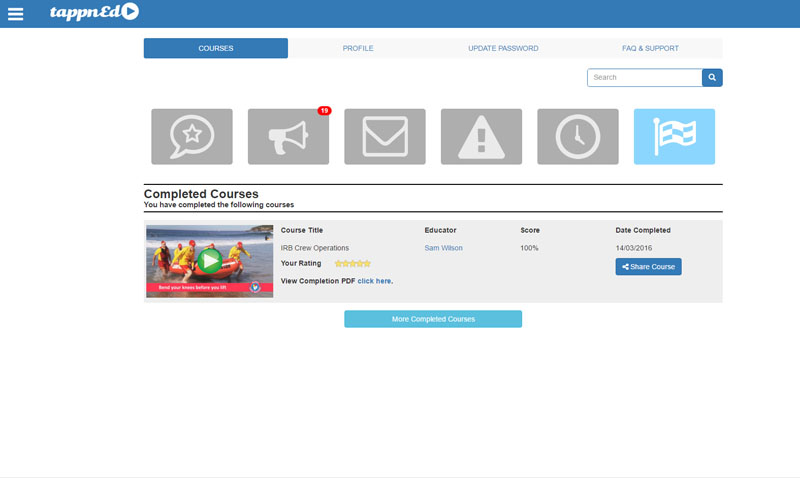Image resolution: width=800 pixels, height=478 pixels.
Task: Open the Update Password tab
Action: 503,48
